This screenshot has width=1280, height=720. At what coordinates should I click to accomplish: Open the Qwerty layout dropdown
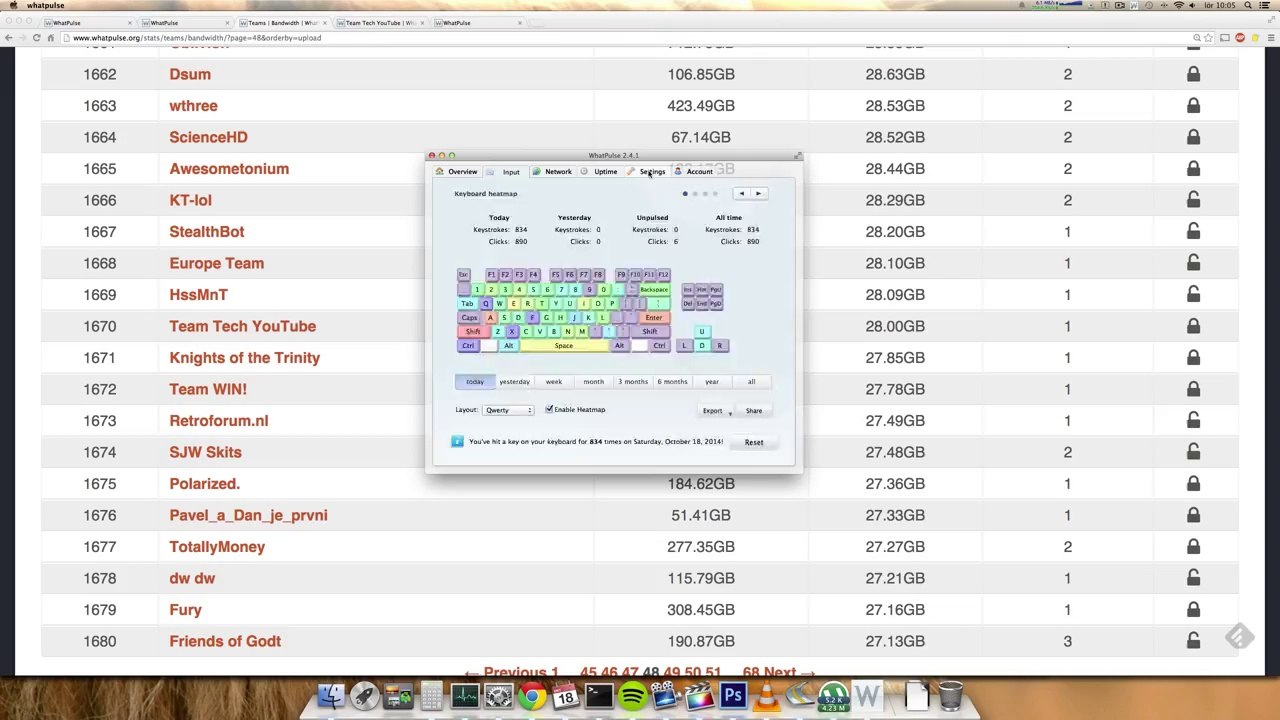click(509, 410)
